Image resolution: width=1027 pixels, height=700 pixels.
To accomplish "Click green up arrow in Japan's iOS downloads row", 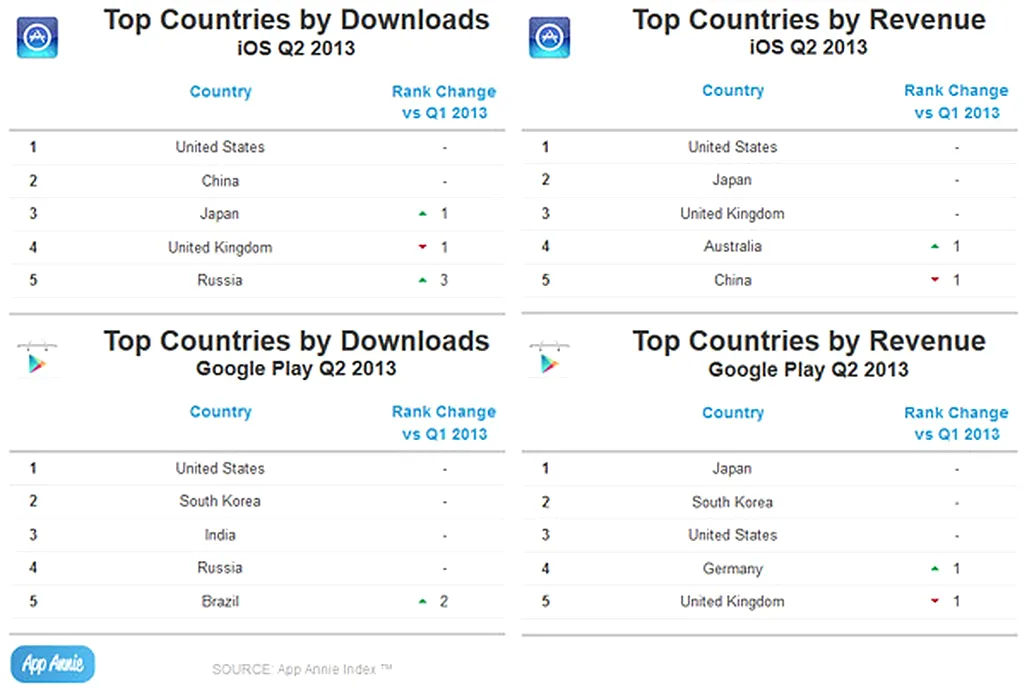I will [423, 214].
